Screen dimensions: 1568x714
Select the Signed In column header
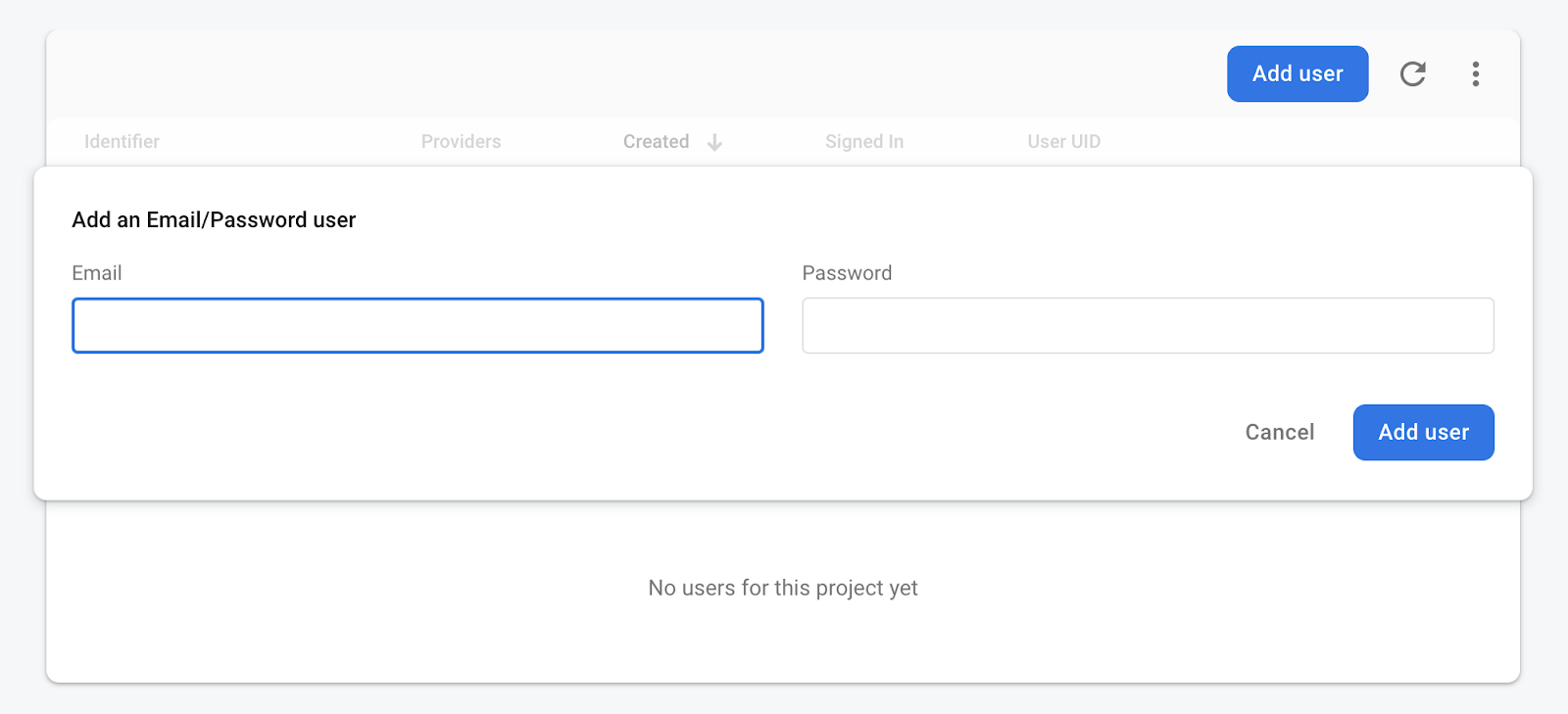(x=863, y=142)
